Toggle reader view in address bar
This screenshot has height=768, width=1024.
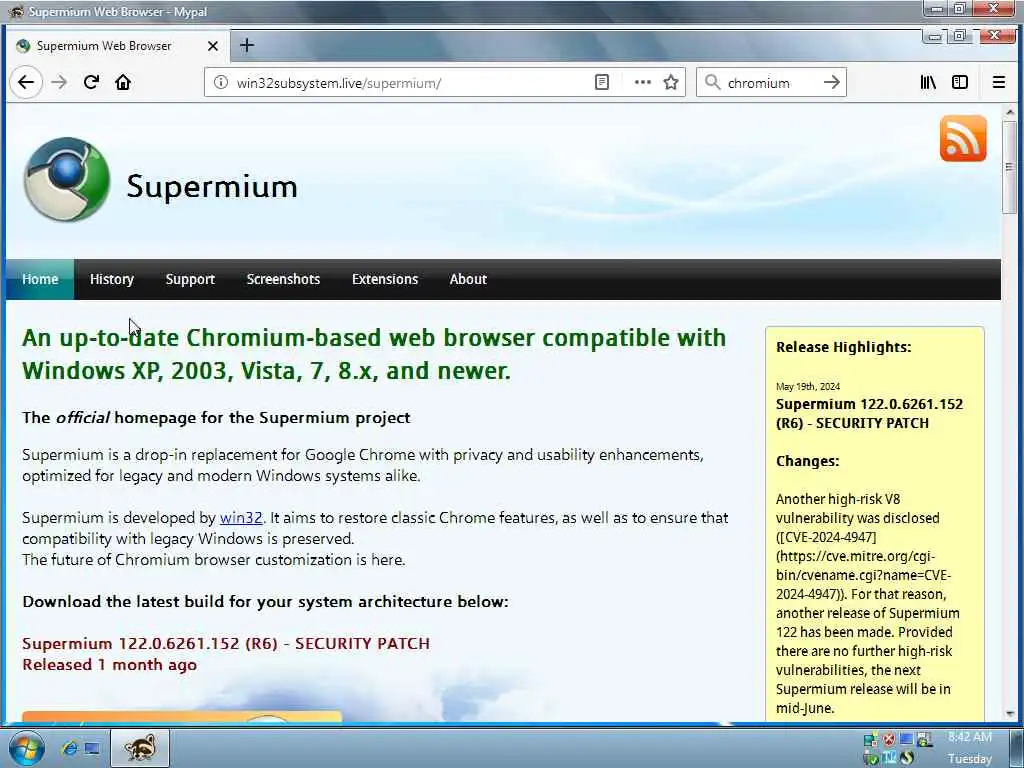[x=601, y=82]
